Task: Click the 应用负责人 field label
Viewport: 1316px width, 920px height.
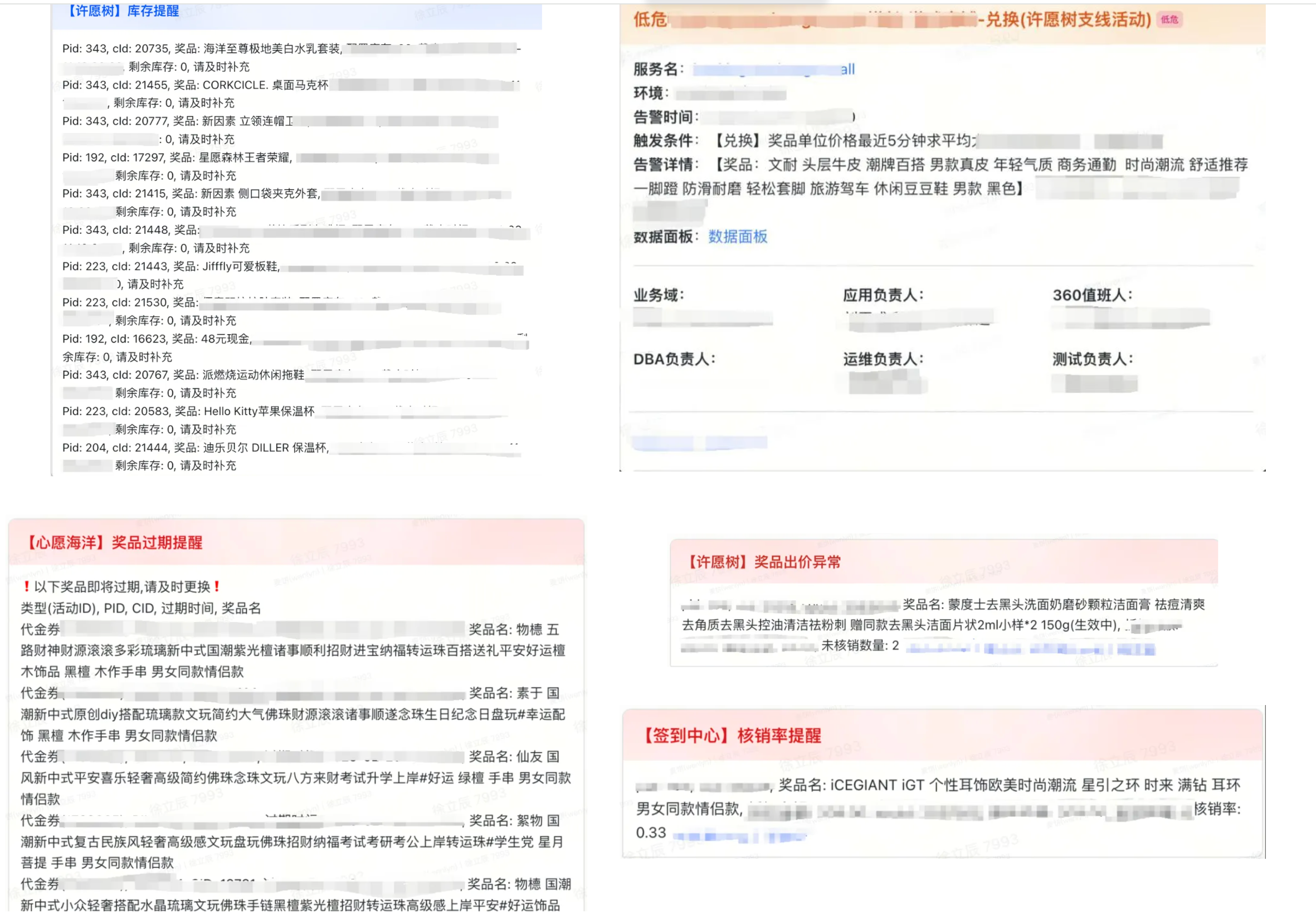Action: pos(883,295)
